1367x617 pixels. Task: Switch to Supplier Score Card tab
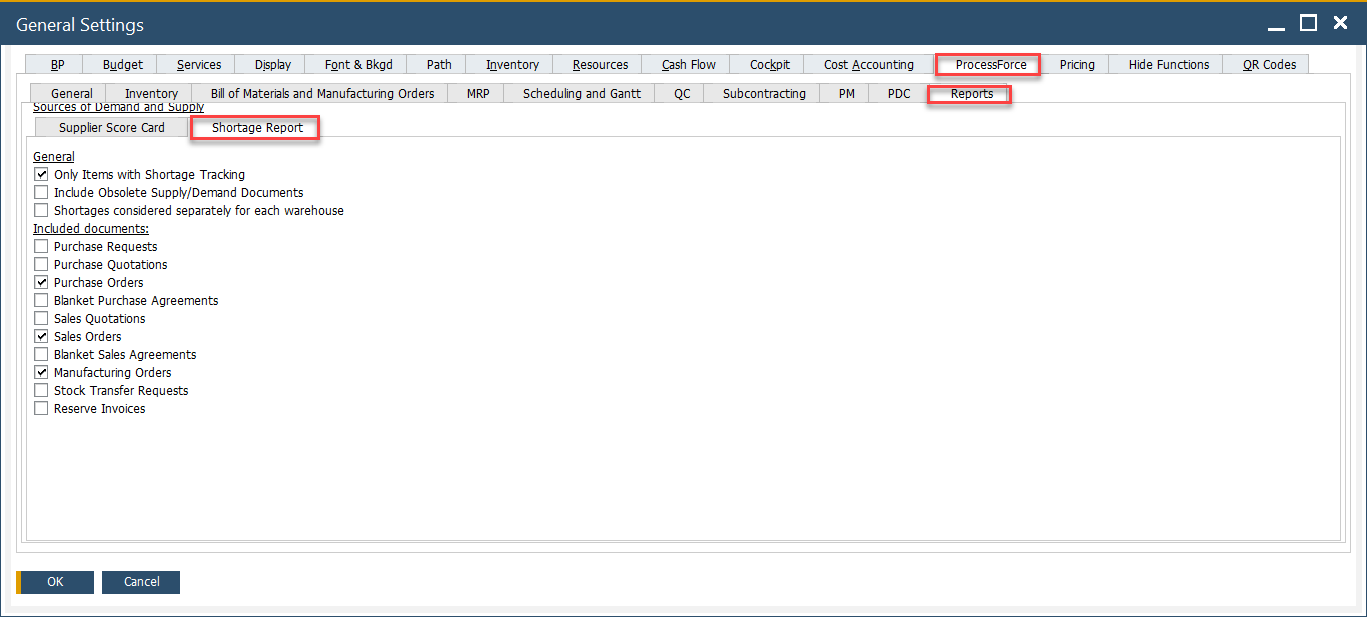tap(111, 128)
